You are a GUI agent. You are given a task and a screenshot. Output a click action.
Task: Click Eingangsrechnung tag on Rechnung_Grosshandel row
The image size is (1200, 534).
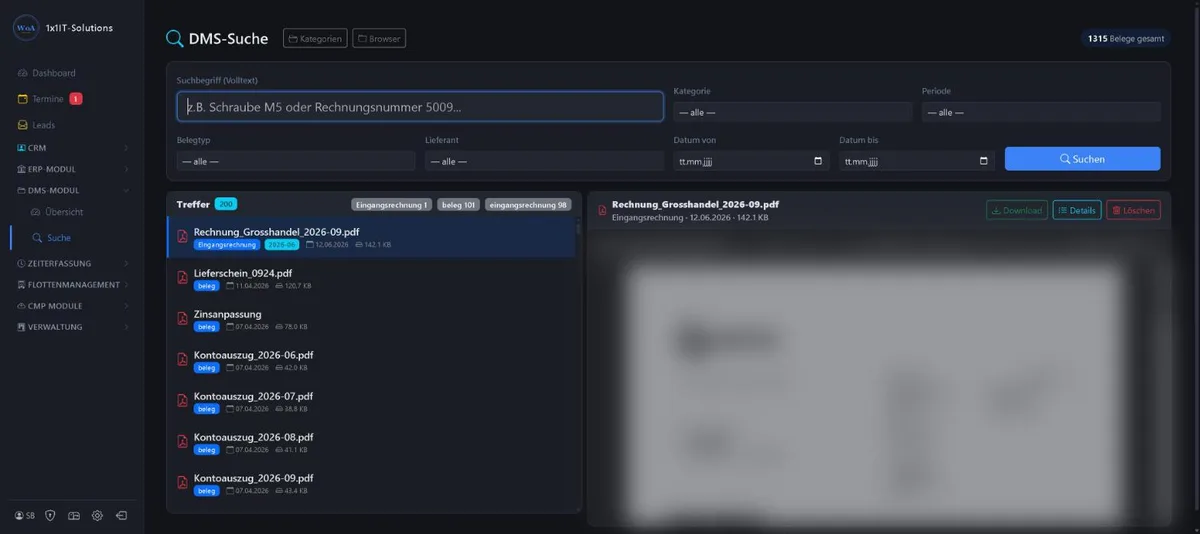(227, 244)
